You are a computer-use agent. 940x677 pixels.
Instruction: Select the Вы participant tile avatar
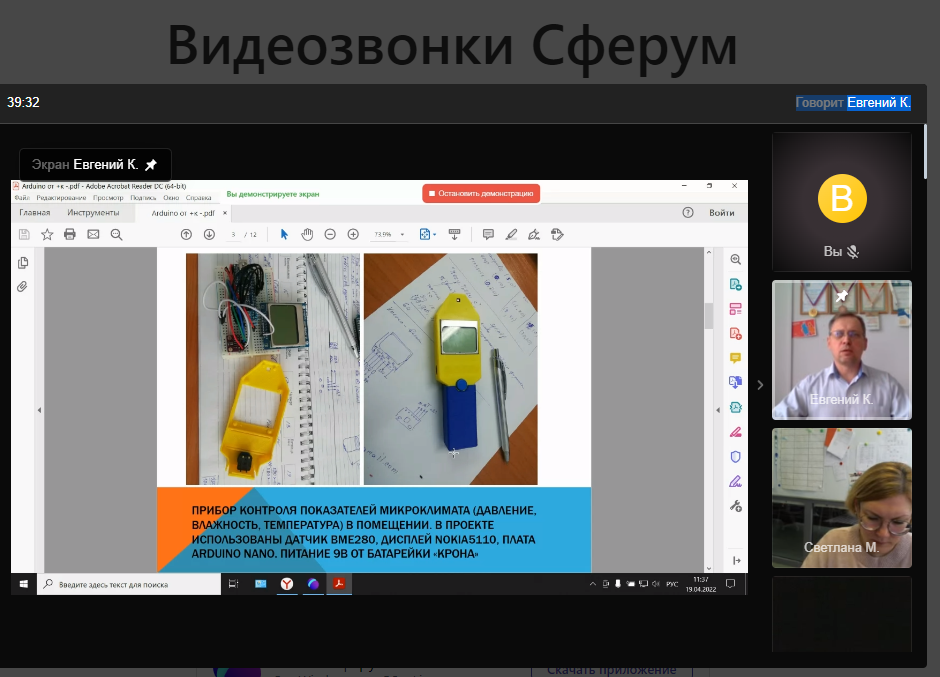coord(842,198)
